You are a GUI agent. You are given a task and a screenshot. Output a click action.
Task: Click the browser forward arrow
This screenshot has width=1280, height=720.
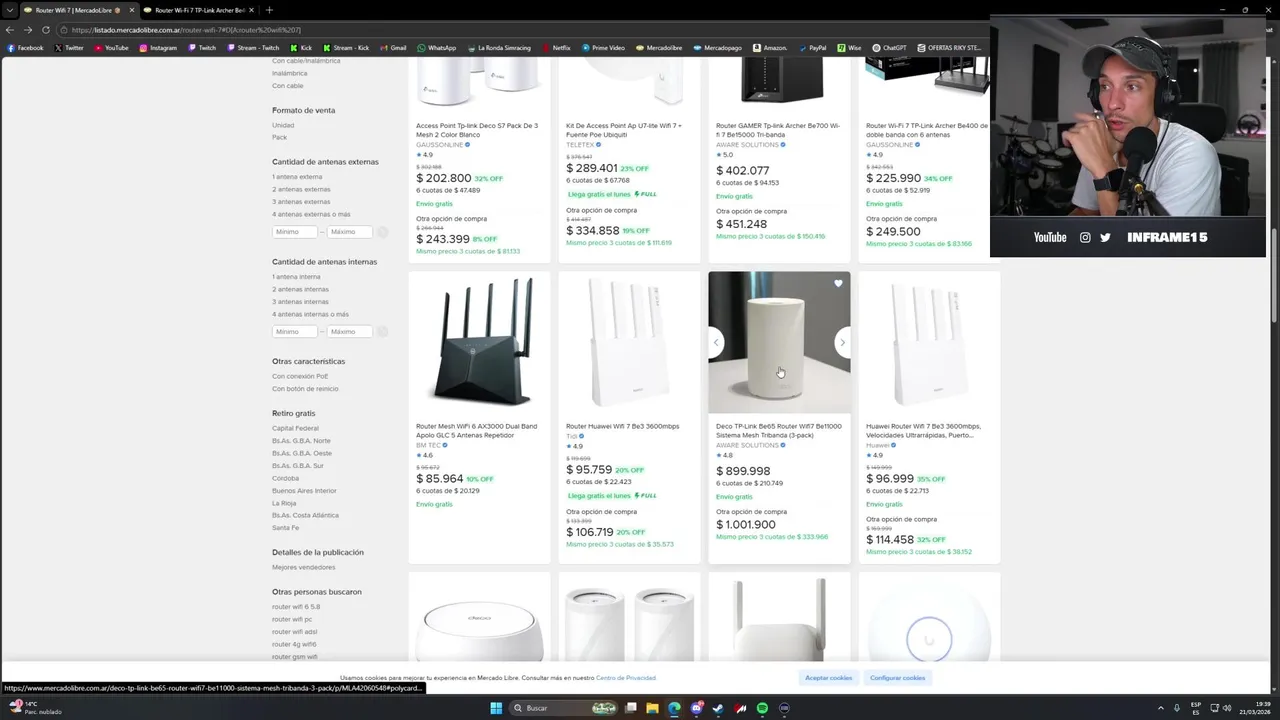pyautogui.click(x=29, y=30)
